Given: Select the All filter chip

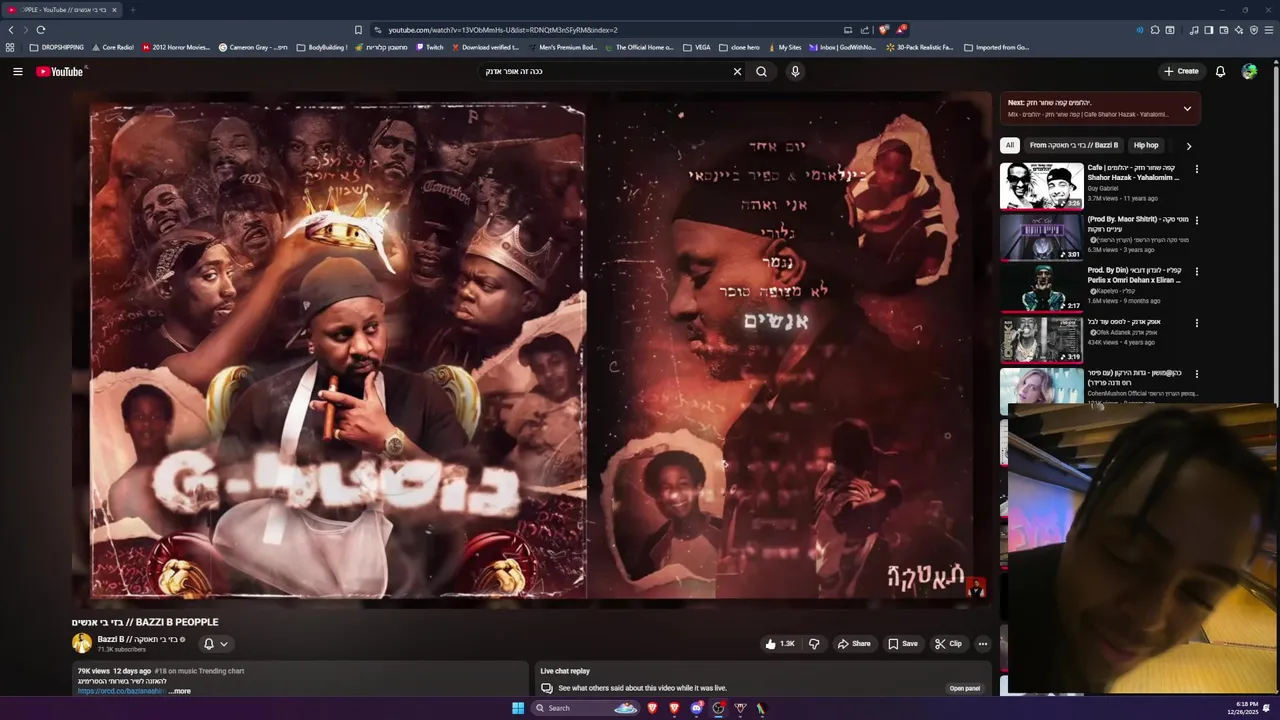Looking at the screenshot, I should [1010, 145].
